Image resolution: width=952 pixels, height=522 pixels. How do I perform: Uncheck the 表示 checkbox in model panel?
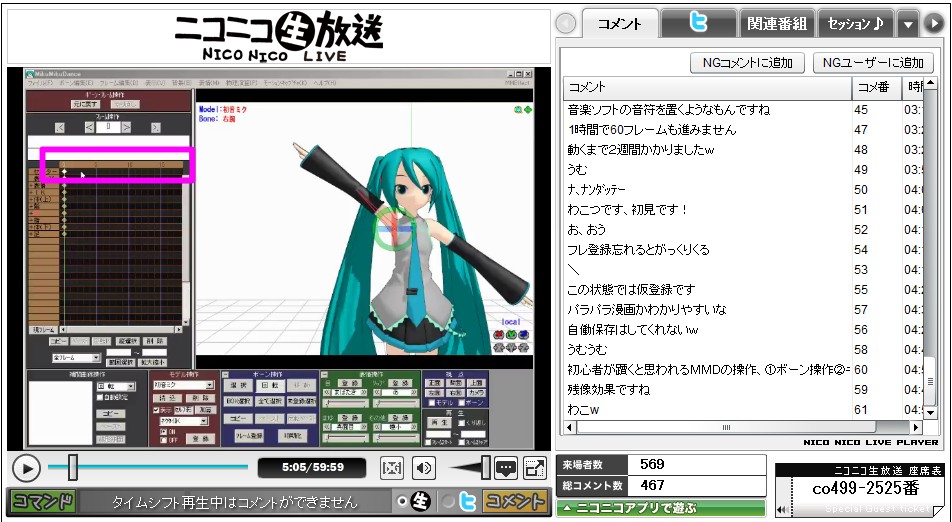tap(156, 410)
